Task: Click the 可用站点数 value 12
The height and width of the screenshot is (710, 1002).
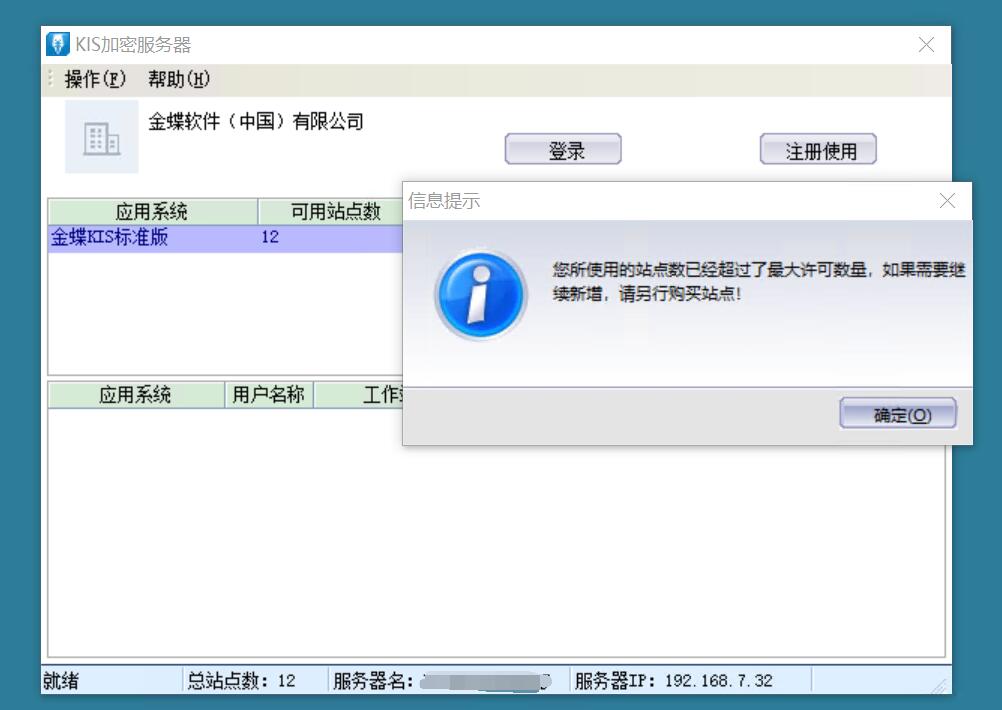Action: pyautogui.click(x=270, y=237)
